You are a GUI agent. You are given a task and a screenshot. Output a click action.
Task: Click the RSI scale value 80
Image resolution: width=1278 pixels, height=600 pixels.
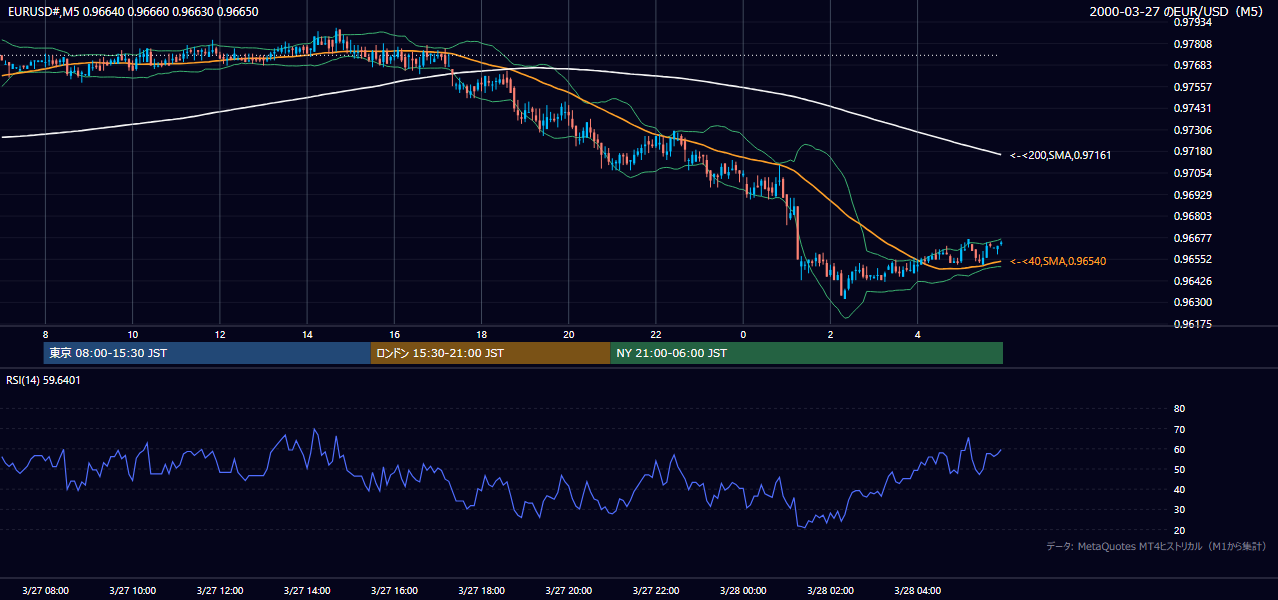tap(1179, 409)
